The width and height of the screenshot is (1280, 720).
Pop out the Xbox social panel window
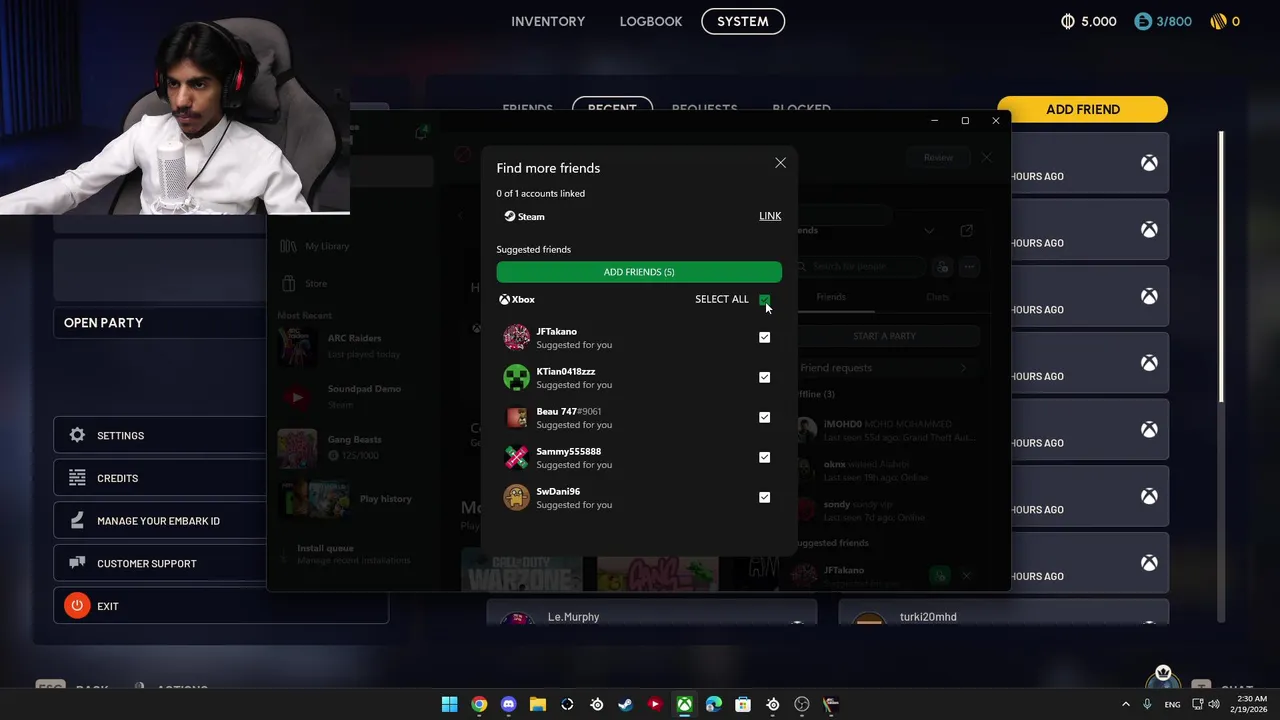coord(966,231)
